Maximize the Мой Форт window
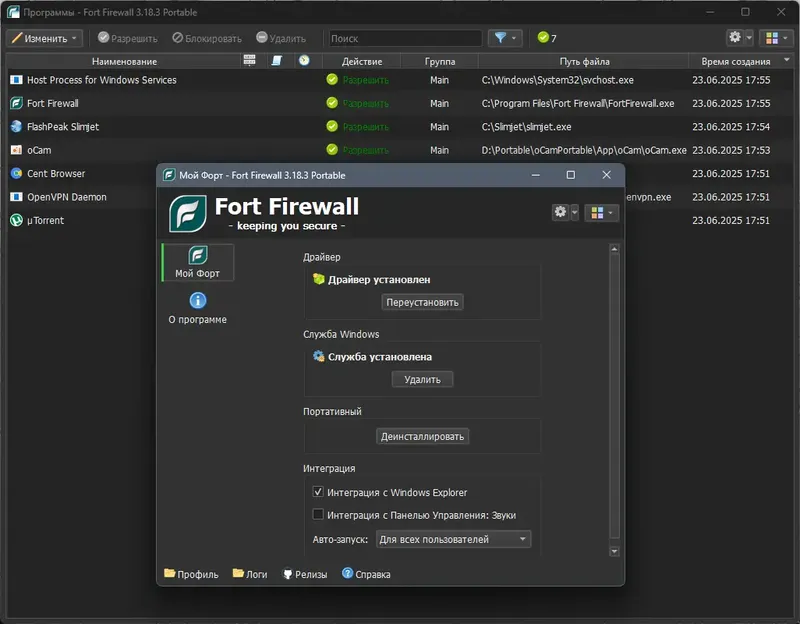Screen dimensions: 800x624 571,175
